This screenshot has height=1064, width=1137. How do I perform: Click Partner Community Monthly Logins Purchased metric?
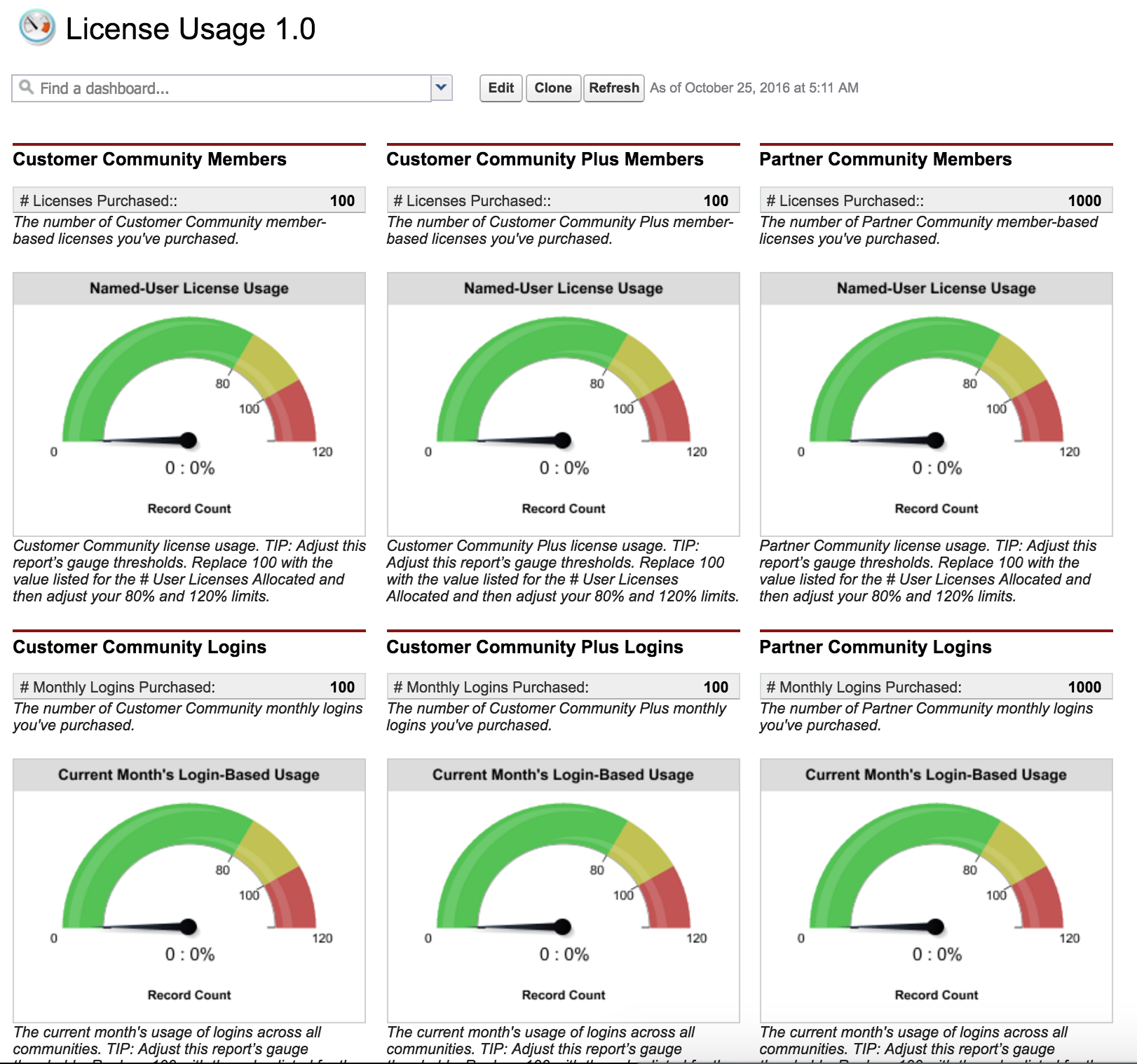936,687
